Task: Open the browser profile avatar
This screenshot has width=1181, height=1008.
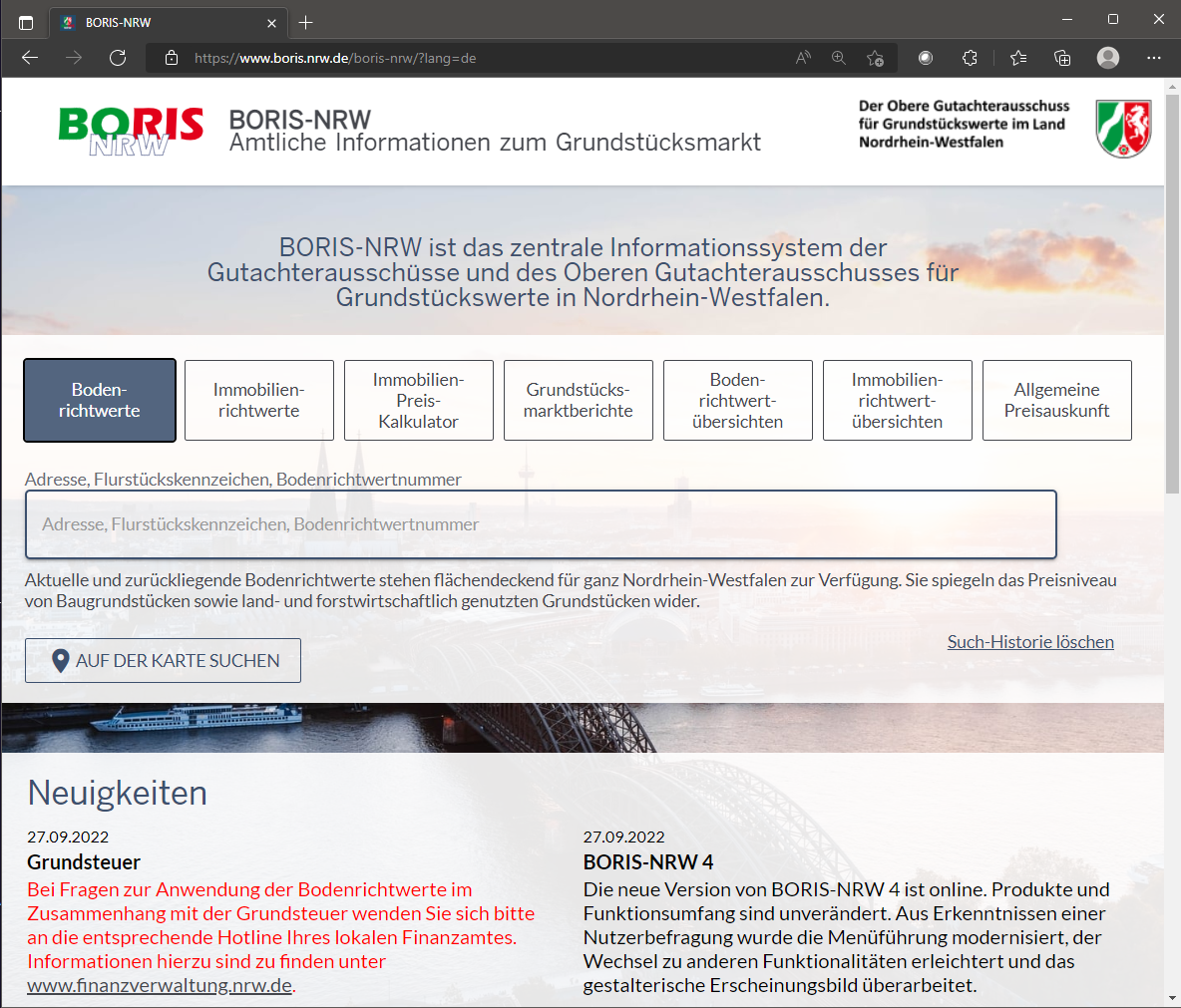Action: click(1108, 58)
